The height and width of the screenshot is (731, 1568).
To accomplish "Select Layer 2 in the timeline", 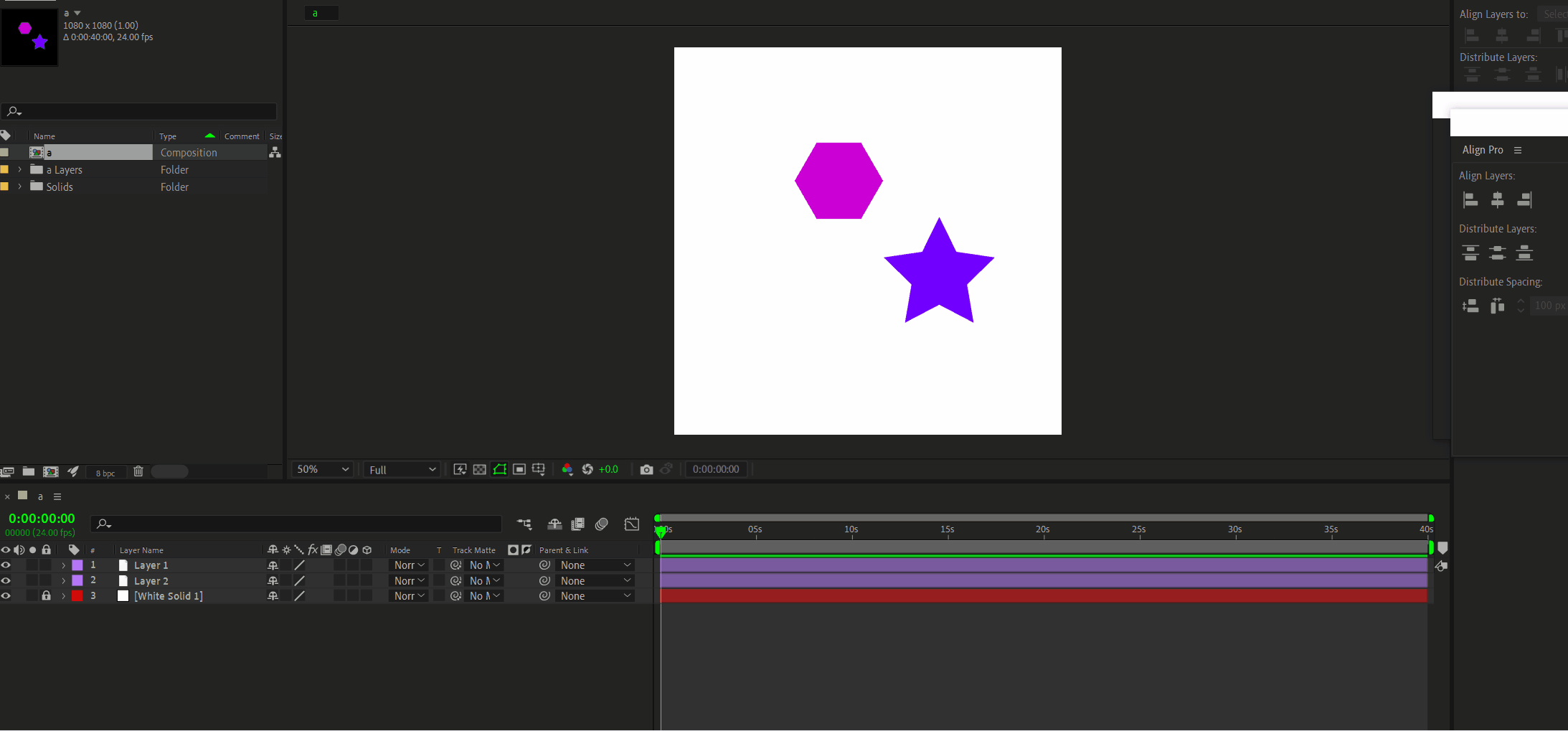I will pos(151,581).
